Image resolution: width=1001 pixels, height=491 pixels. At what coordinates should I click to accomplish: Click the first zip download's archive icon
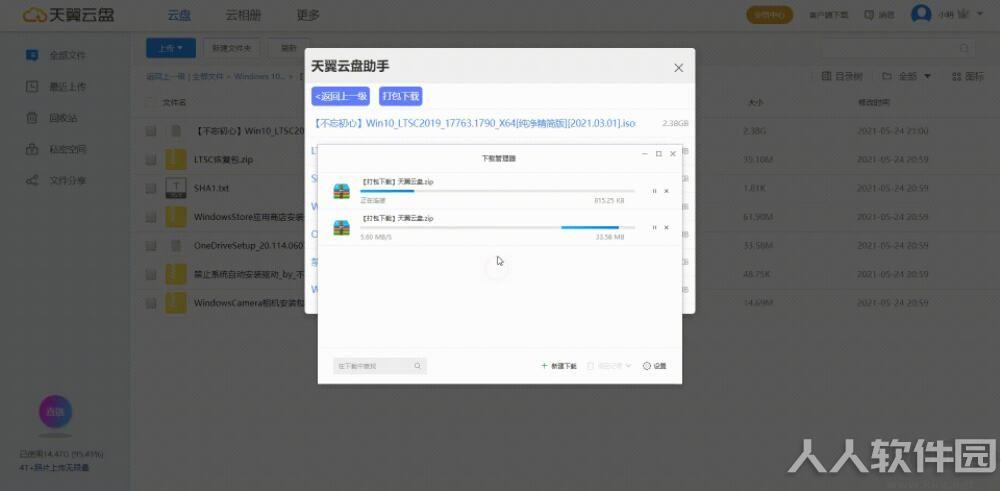point(342,191)
